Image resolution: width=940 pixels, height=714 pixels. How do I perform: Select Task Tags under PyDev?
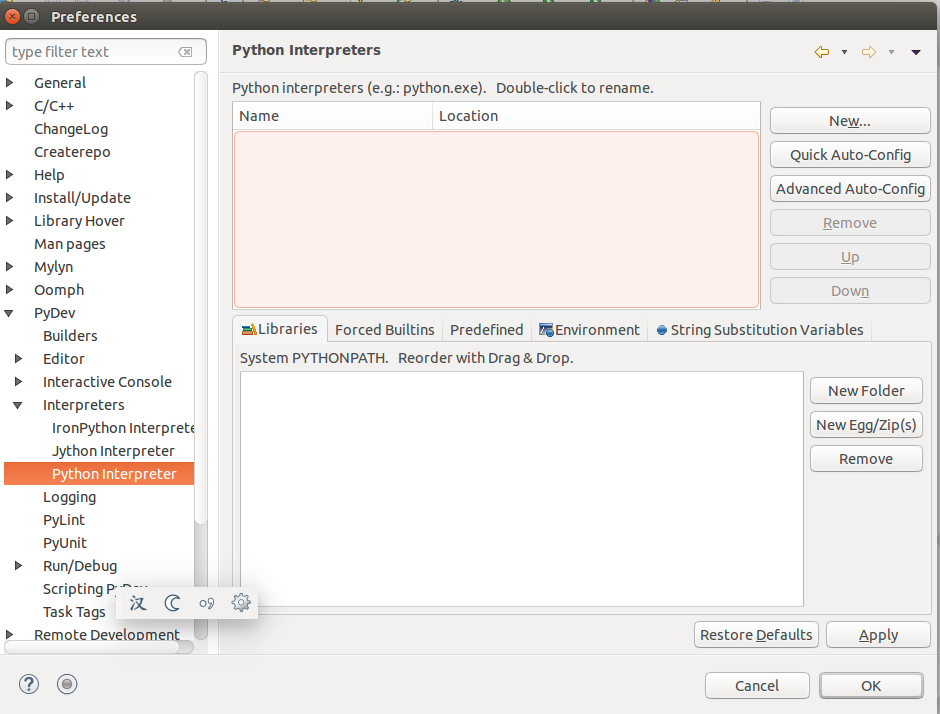(x=74, y=611)
